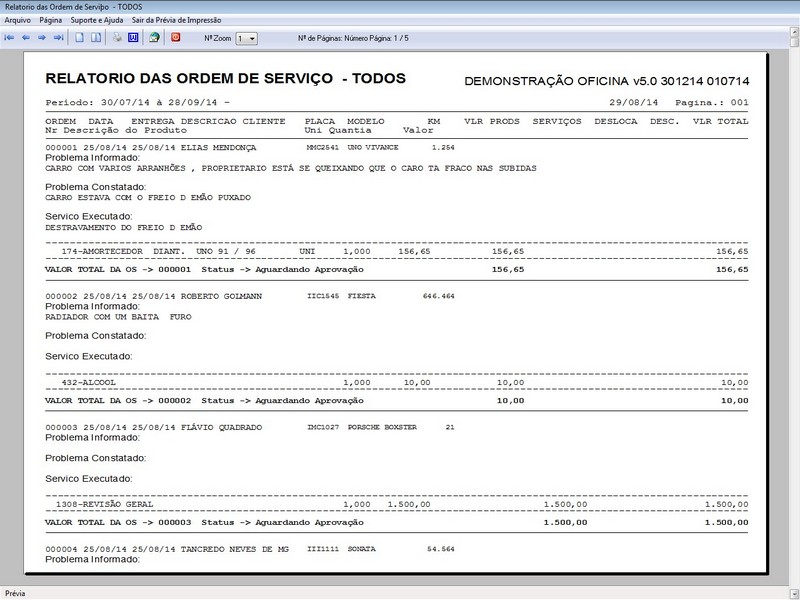This screenshot has width=800, height=600.
Task: Click the report title RELATORIO DAS ORDEM DE SERVIÇO
Action: tap(189, 79)
